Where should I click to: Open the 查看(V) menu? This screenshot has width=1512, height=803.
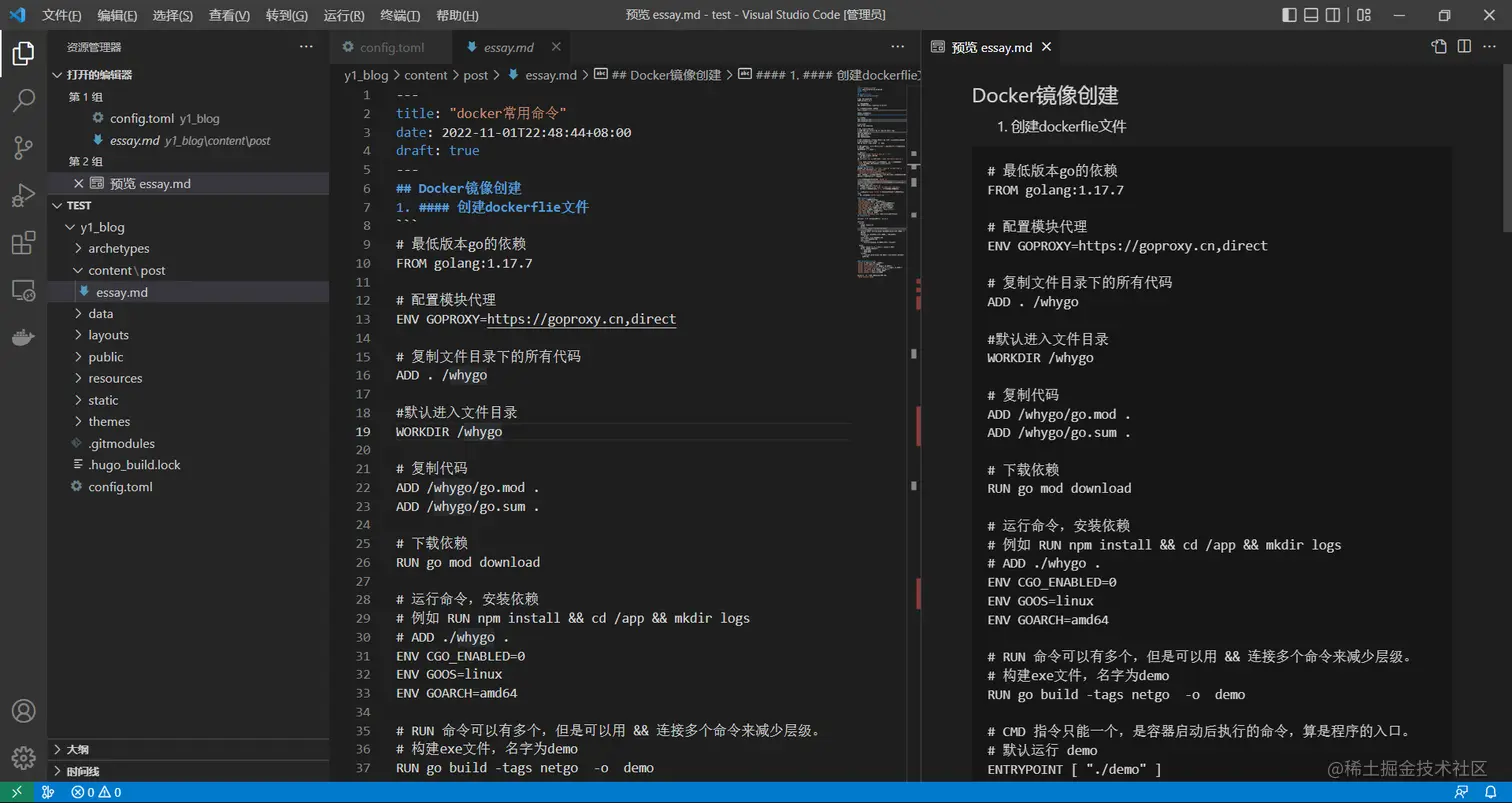coord(229,15)
